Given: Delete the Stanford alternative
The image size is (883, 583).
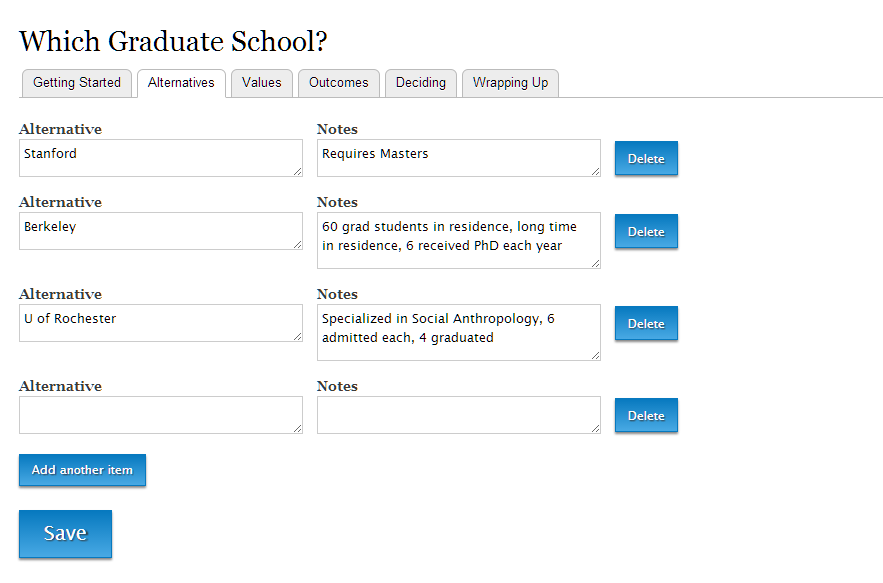Looking at the screenshot, I should [646, 158].
